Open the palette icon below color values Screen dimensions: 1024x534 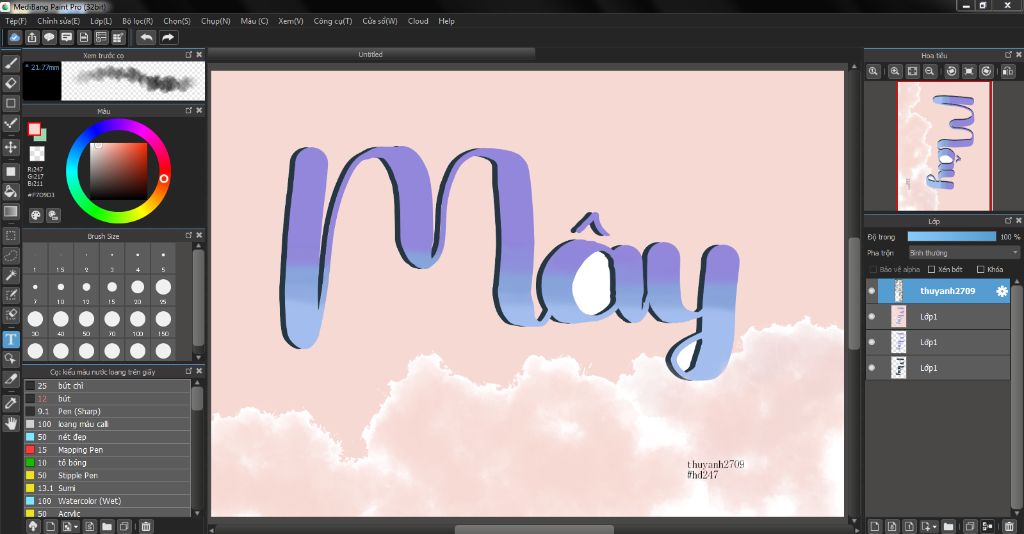click(36, 215)
